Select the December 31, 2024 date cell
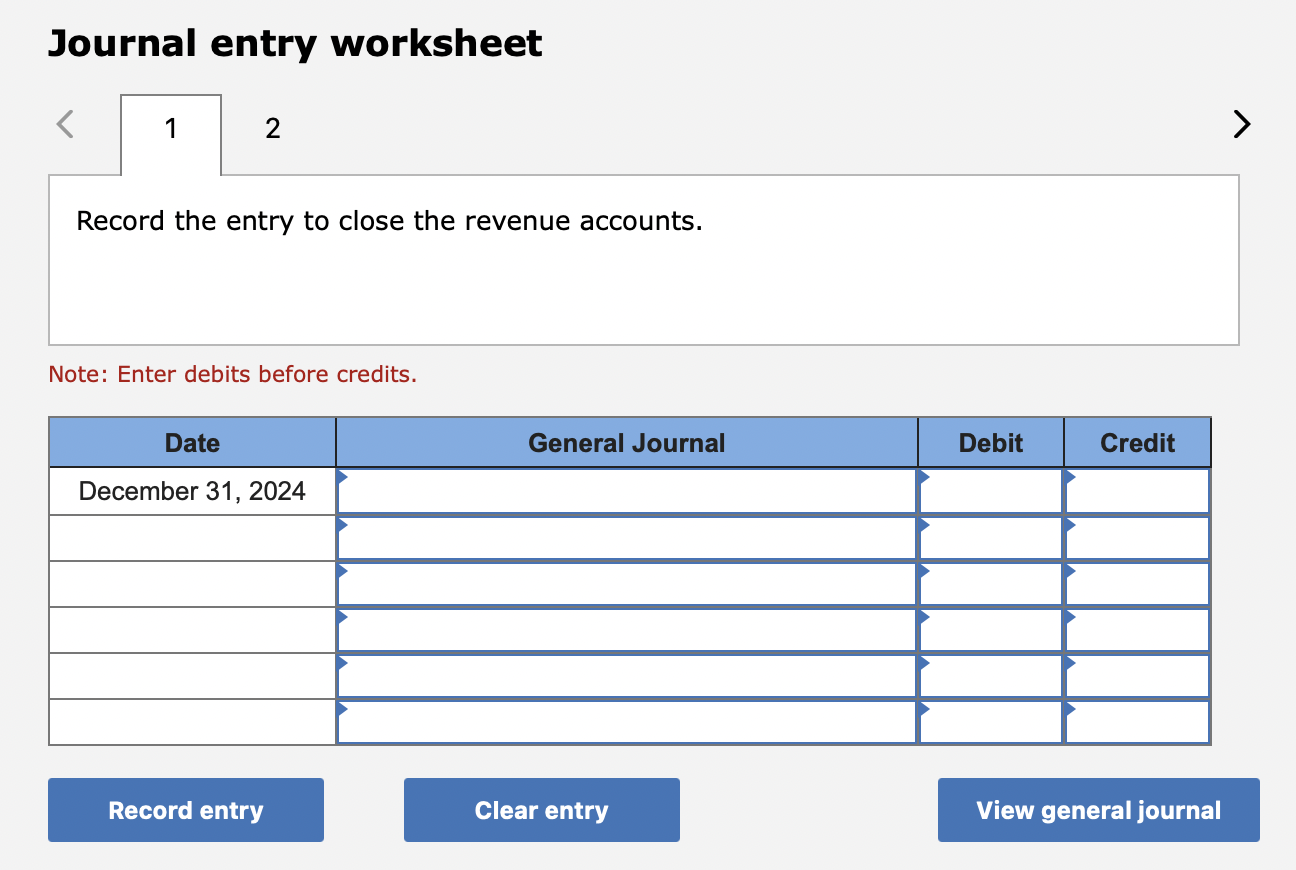 [x=192, y=490]
